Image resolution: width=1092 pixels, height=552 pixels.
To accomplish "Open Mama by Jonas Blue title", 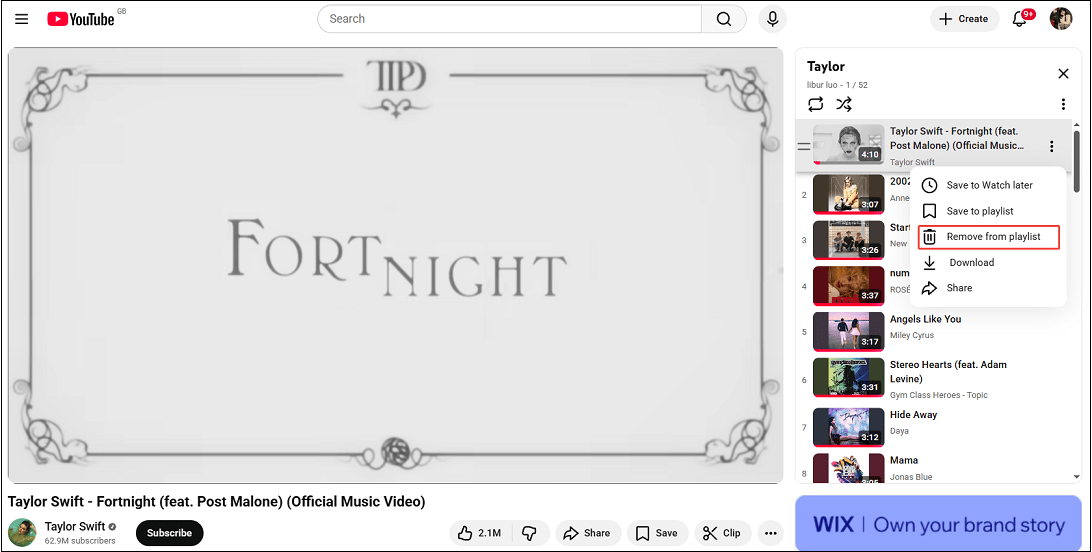I will [904, 460].
